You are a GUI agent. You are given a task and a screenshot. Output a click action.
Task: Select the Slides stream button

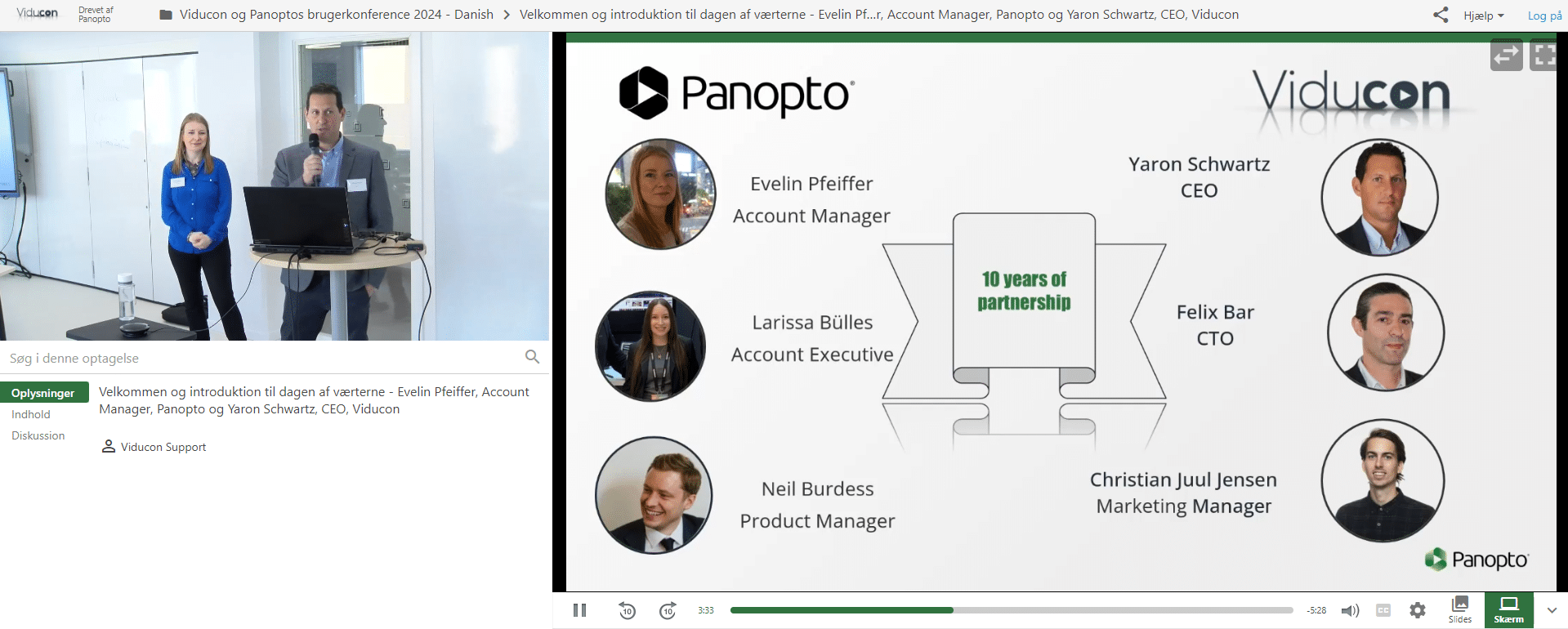coord(1460,609)
